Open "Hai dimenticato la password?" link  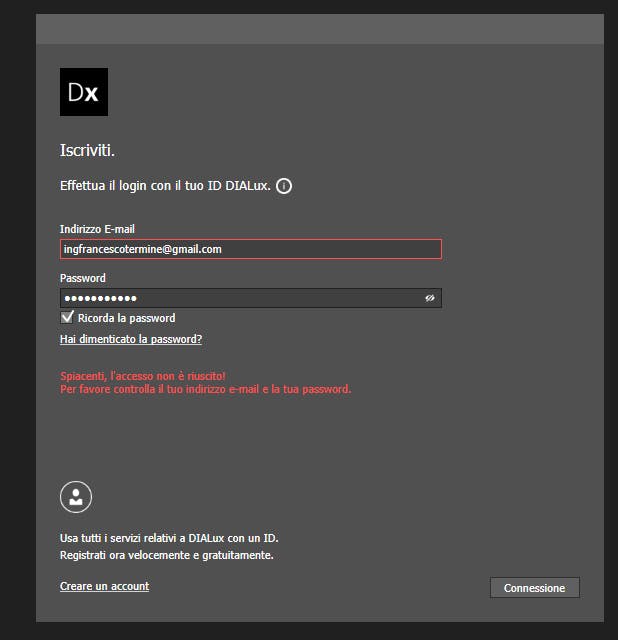click(131, 339)
